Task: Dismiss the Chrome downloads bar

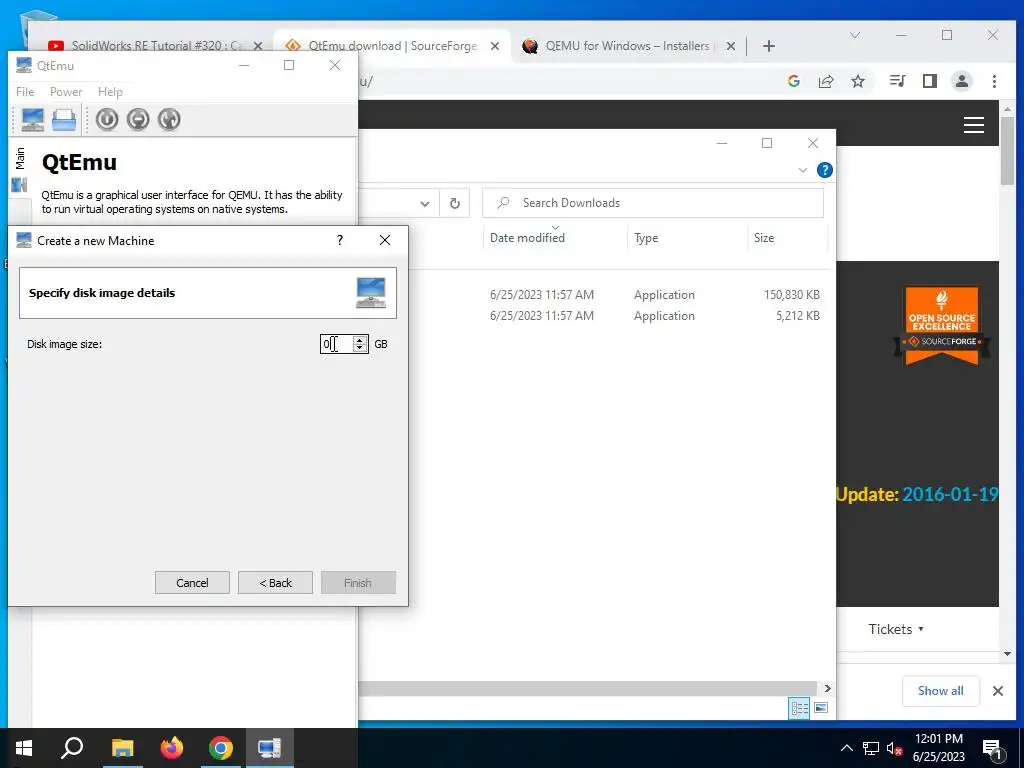Action: click(998, 691)
